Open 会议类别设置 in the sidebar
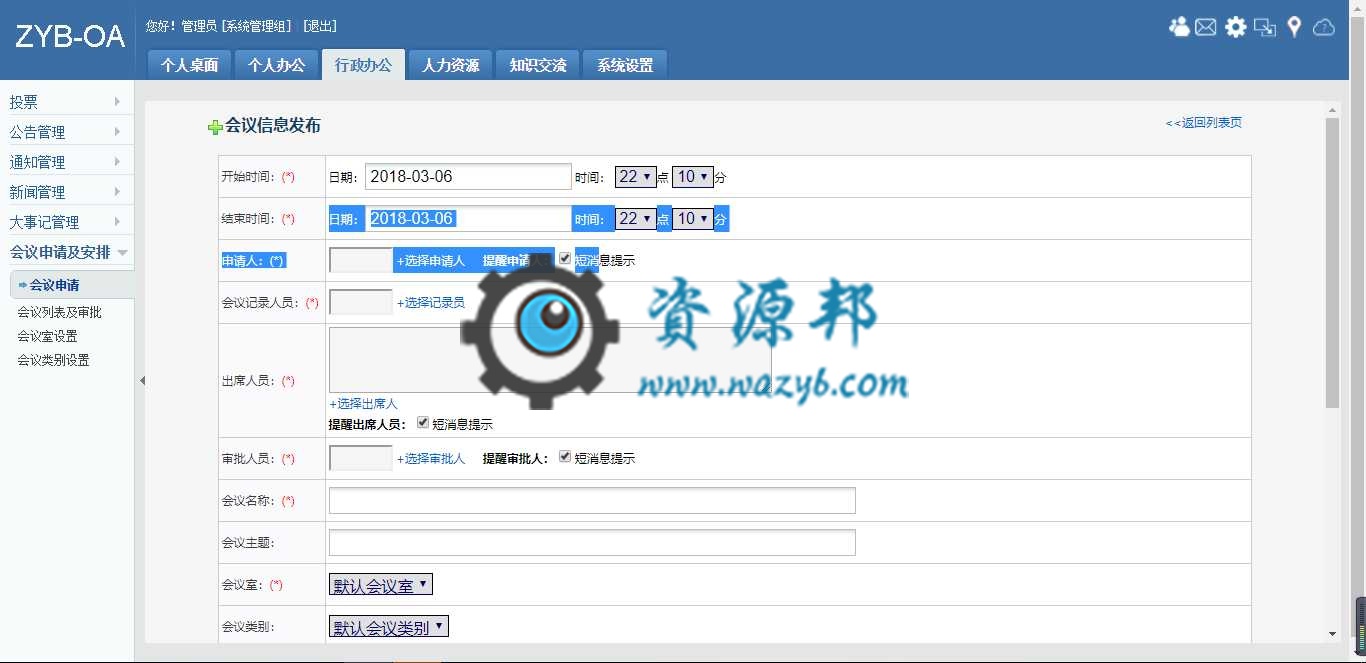 coord(53,360)
